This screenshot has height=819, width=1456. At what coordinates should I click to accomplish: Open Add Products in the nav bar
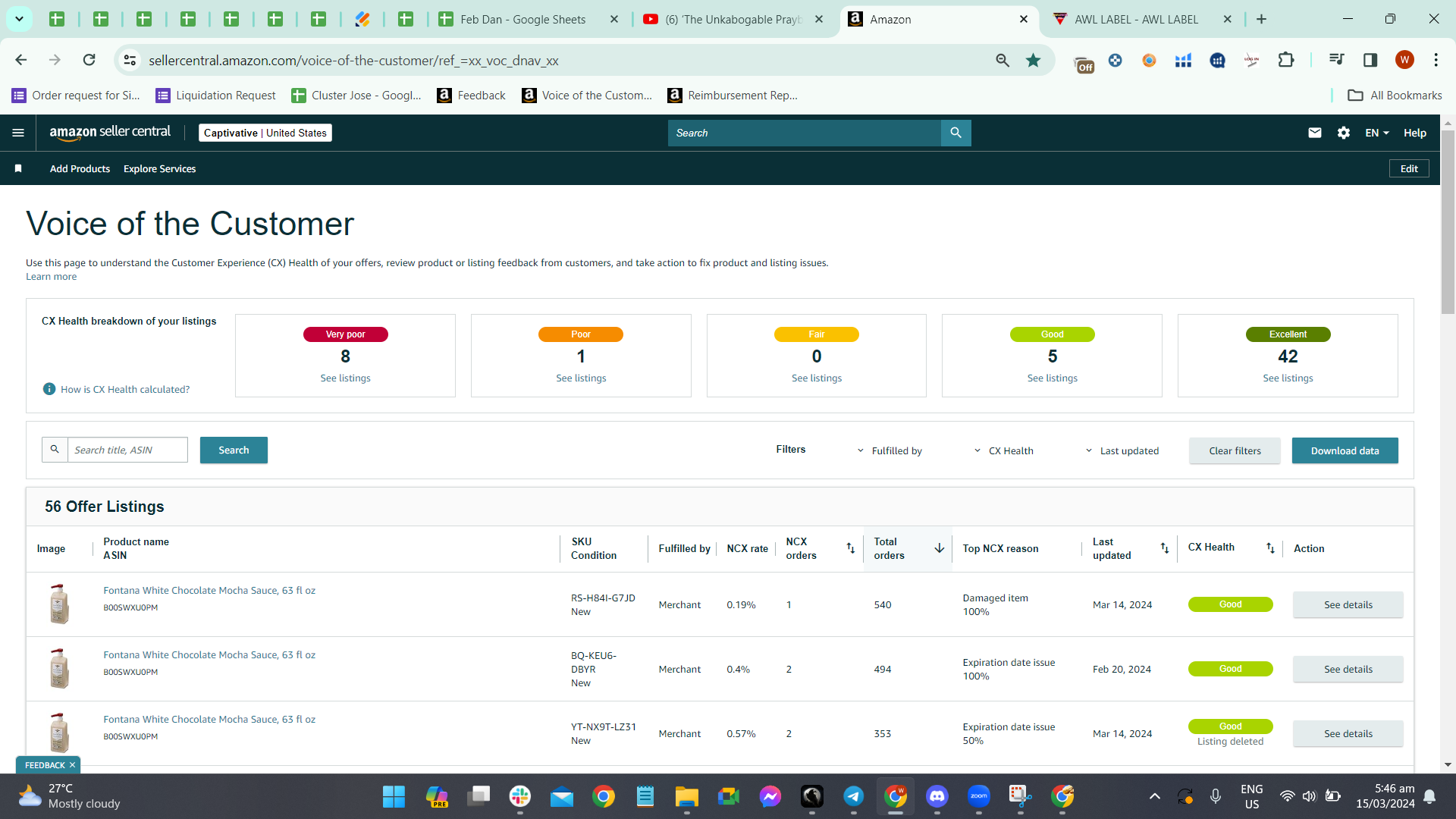(80, 168)
